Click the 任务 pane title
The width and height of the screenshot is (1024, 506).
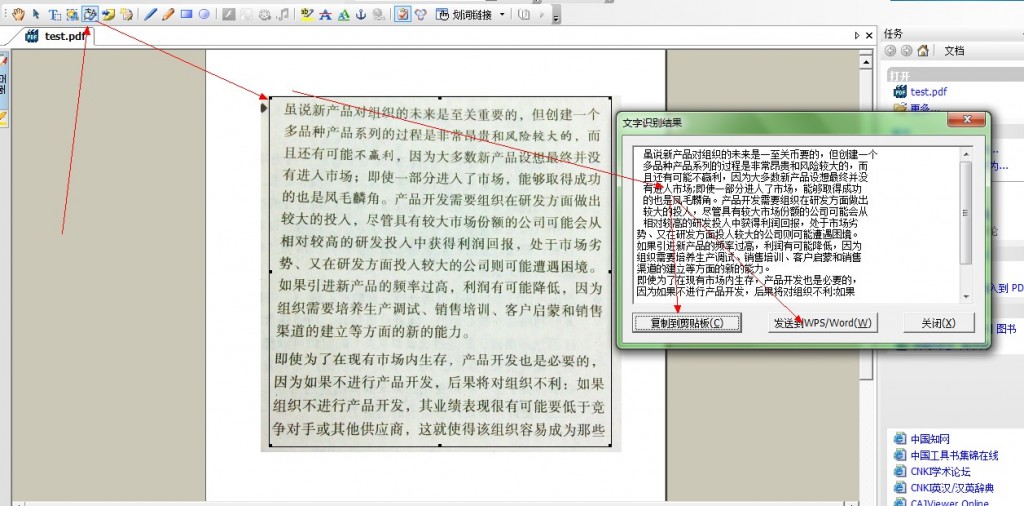pyautogui.click(x=893, y=34)
